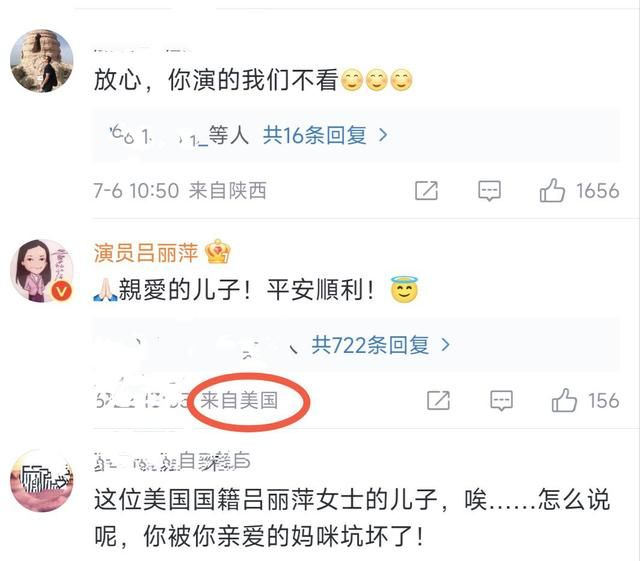Tap the comment bubble icon beside 156
Image resolution: width=640 pixels, height=561 pixels.
click(x=501, y=400)
